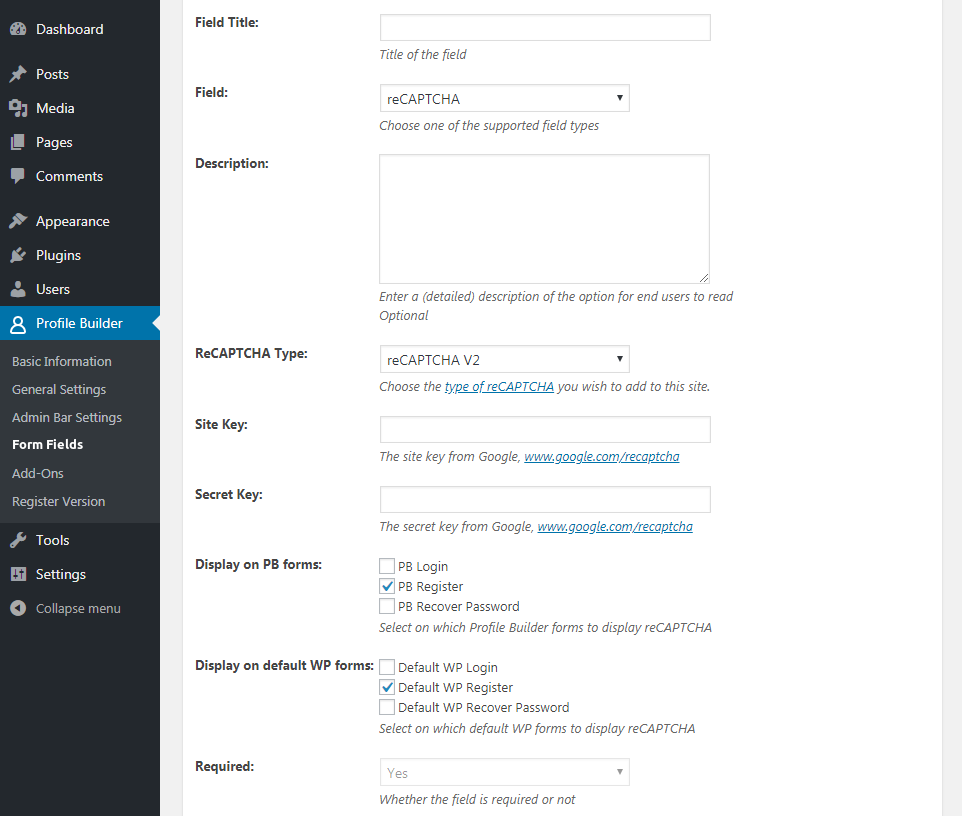Click the Collapse menu arrow icon
The image size is (962, 816).
pos(18,608)
